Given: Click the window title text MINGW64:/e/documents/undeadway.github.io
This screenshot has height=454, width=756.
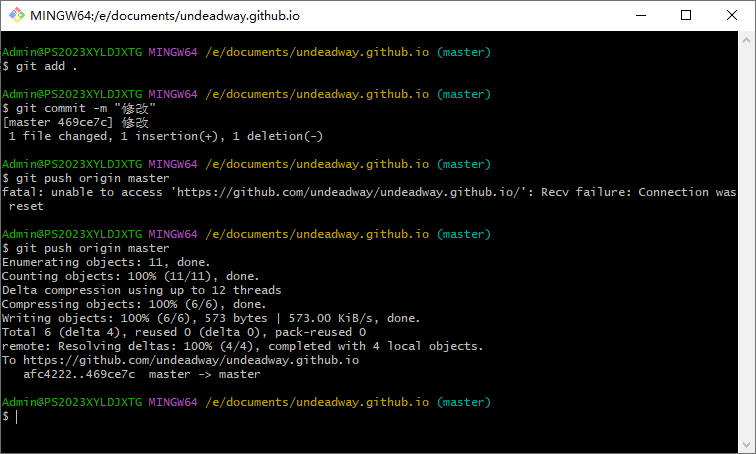Looking at the screenshot, I should click(165, 16).
